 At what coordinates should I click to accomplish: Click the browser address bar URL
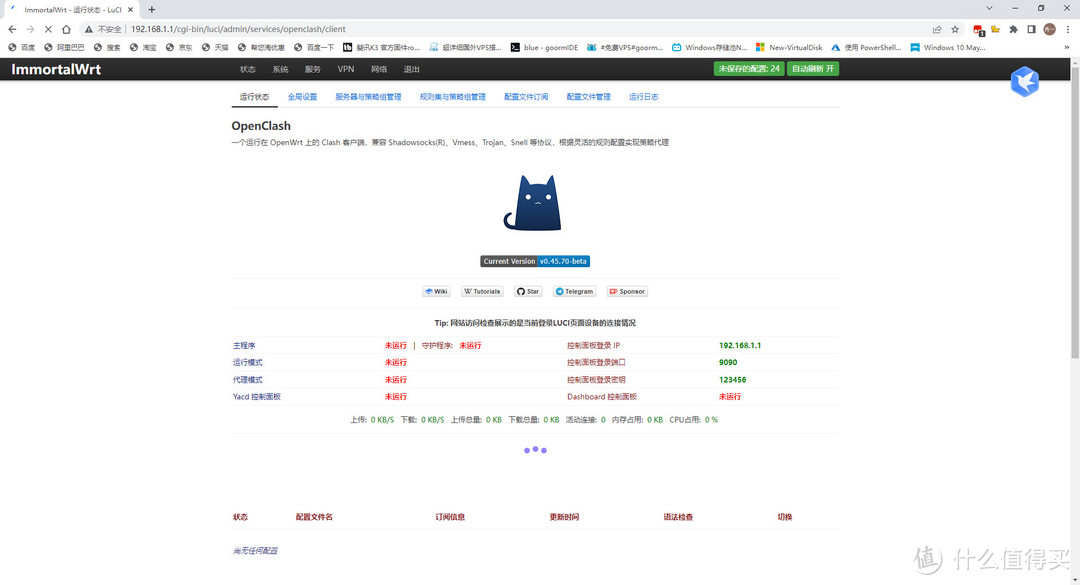[x=238, y=29]
